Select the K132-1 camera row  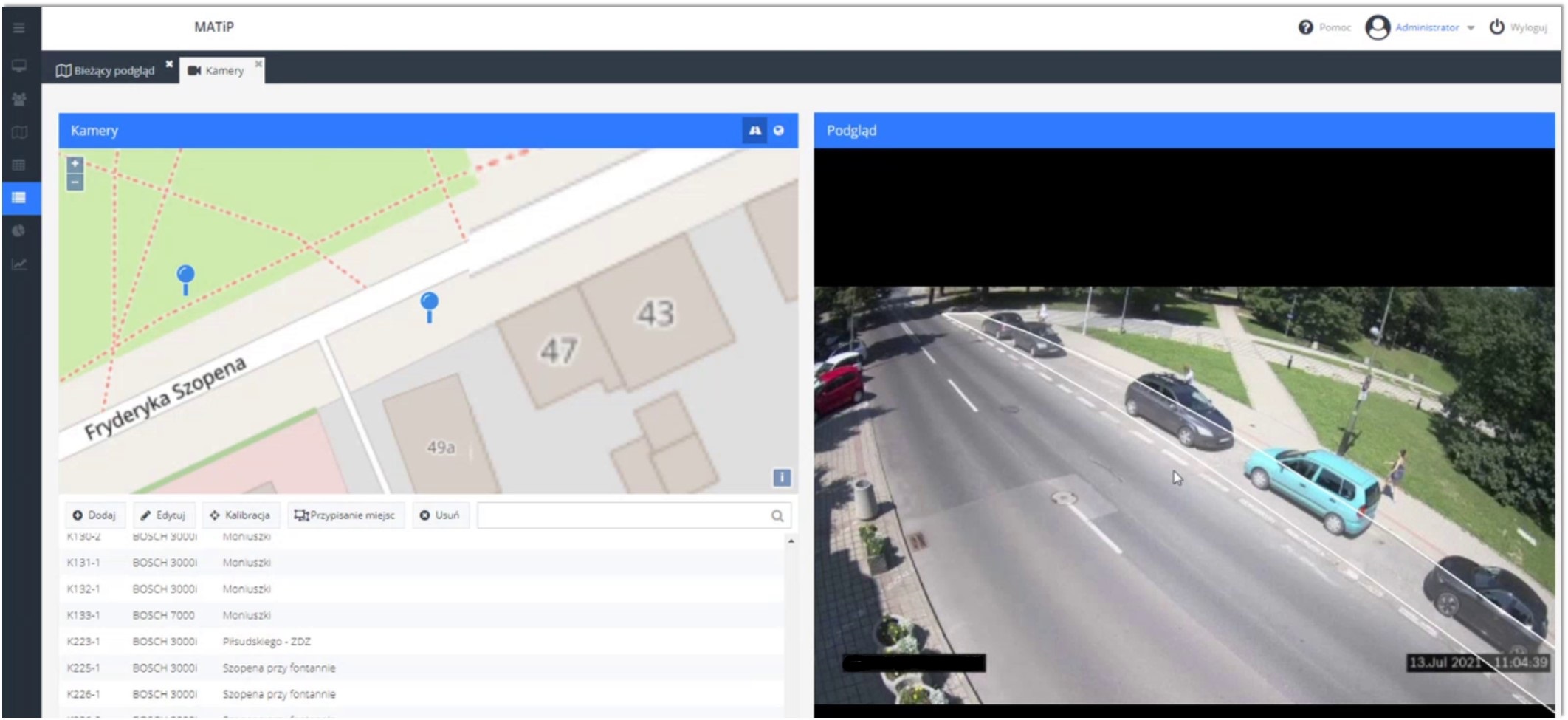tap(422, 589)
